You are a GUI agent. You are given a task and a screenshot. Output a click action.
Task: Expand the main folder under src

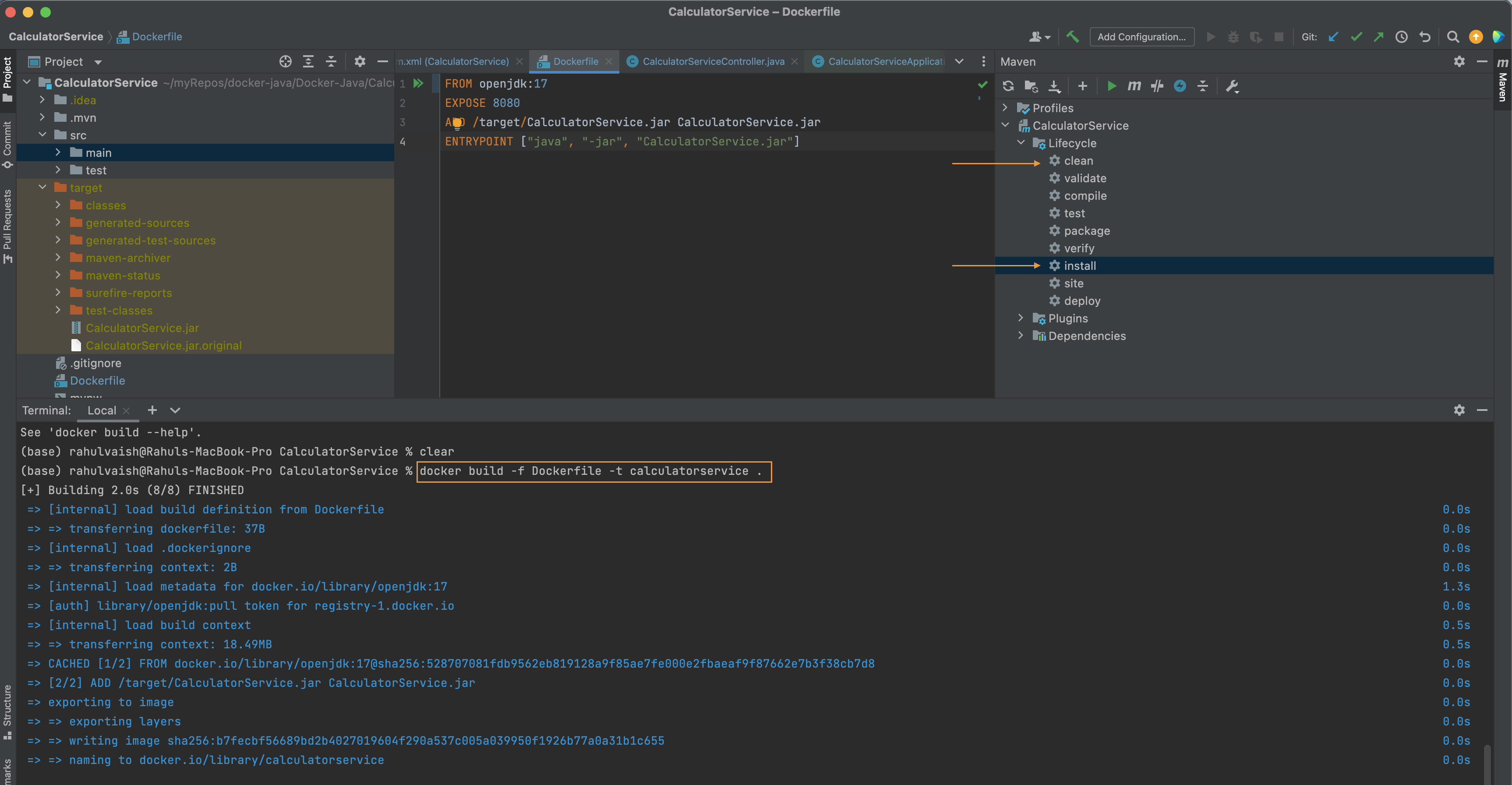pos(58,152)
